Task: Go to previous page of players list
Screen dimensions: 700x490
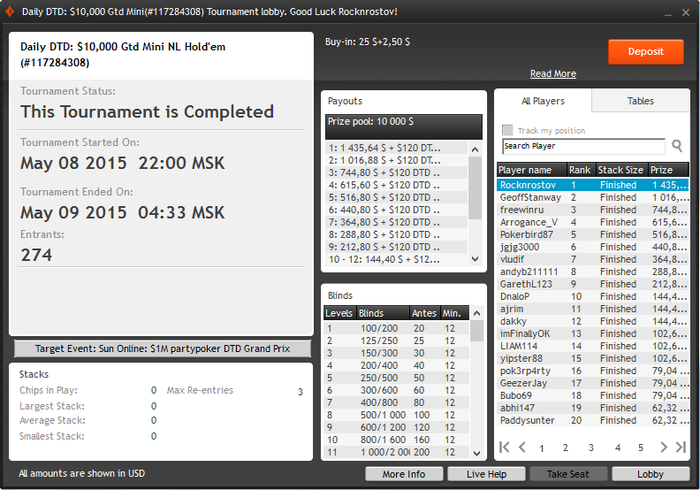Action: click(522, 447)
